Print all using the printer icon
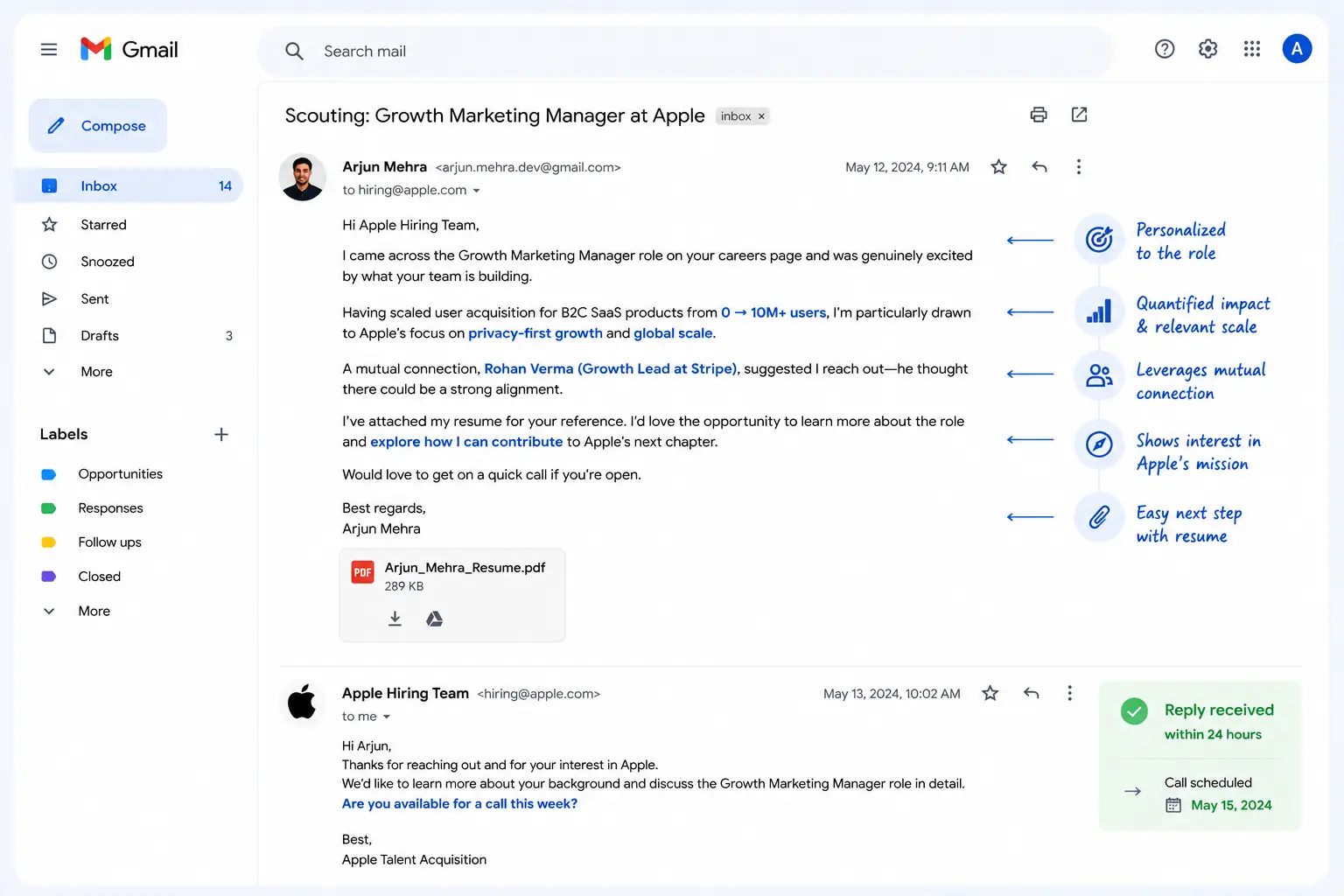 [1039, 115]
